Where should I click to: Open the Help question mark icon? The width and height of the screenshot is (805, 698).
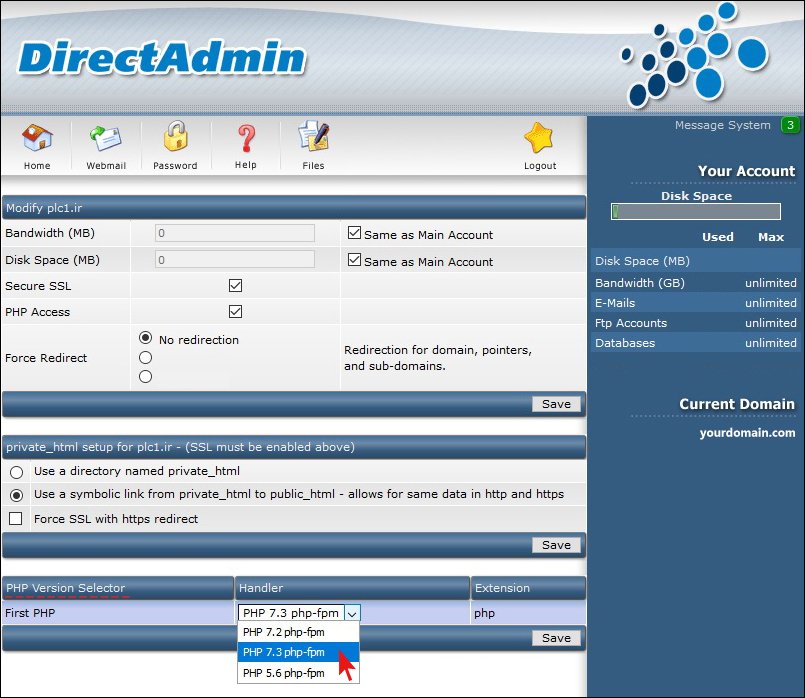tap(246, 138)
